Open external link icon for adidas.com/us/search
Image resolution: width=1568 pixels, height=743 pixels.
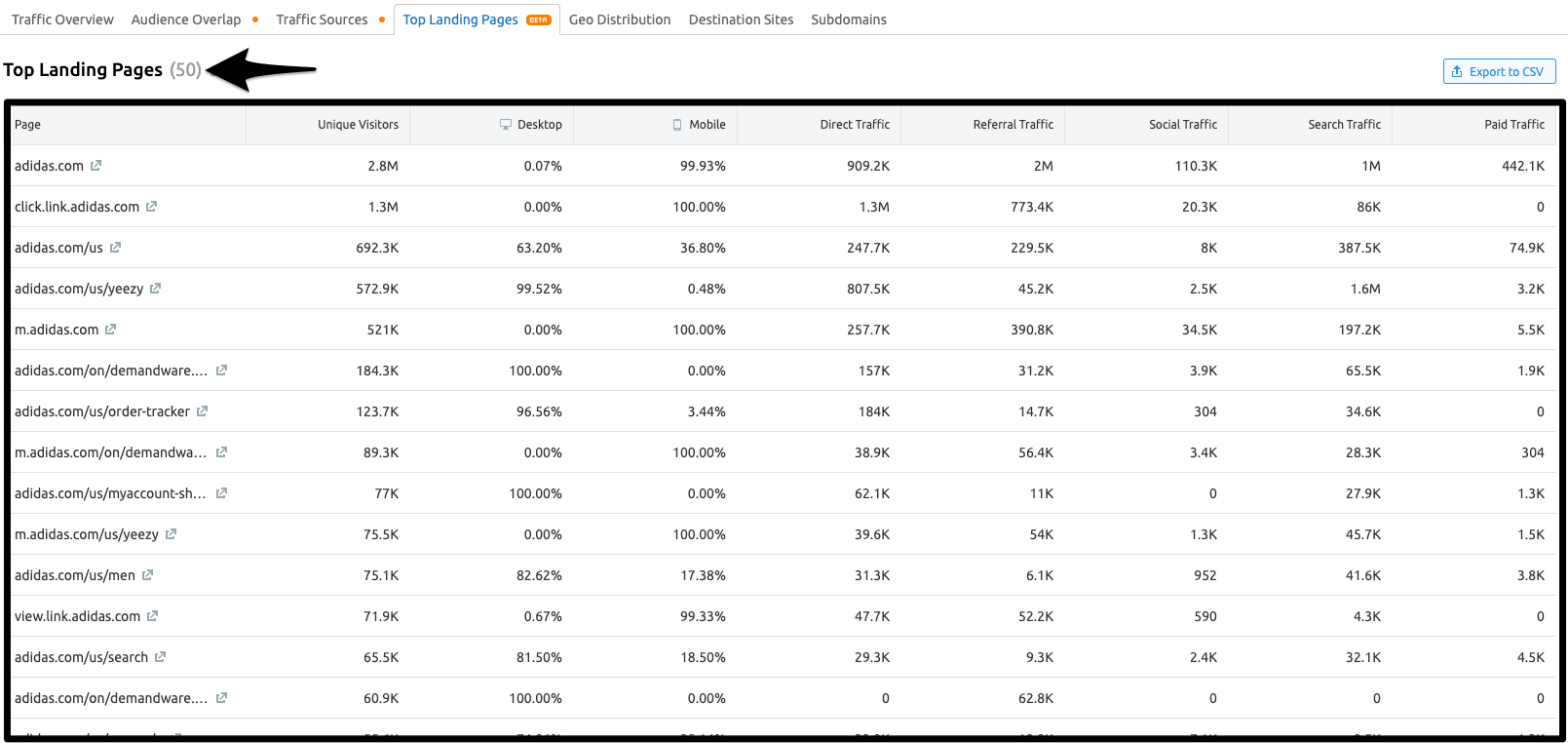160,657
